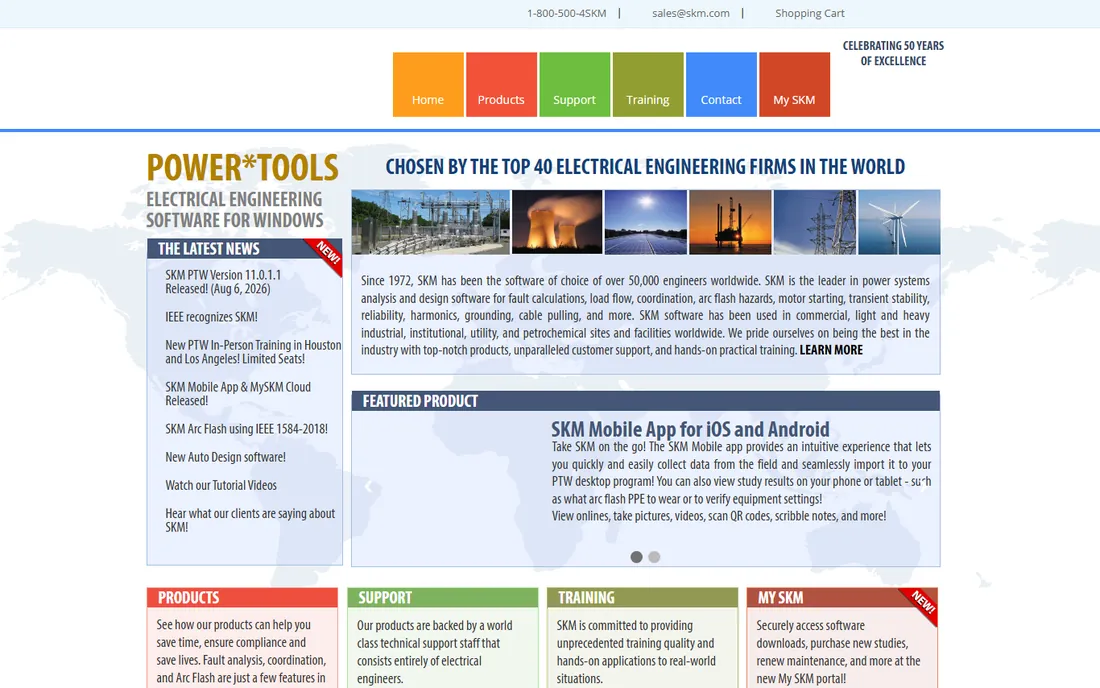Viewport: 1100px width, 688px height.
Task: Open the Training navigation tile
Action: tap(648, 84)
